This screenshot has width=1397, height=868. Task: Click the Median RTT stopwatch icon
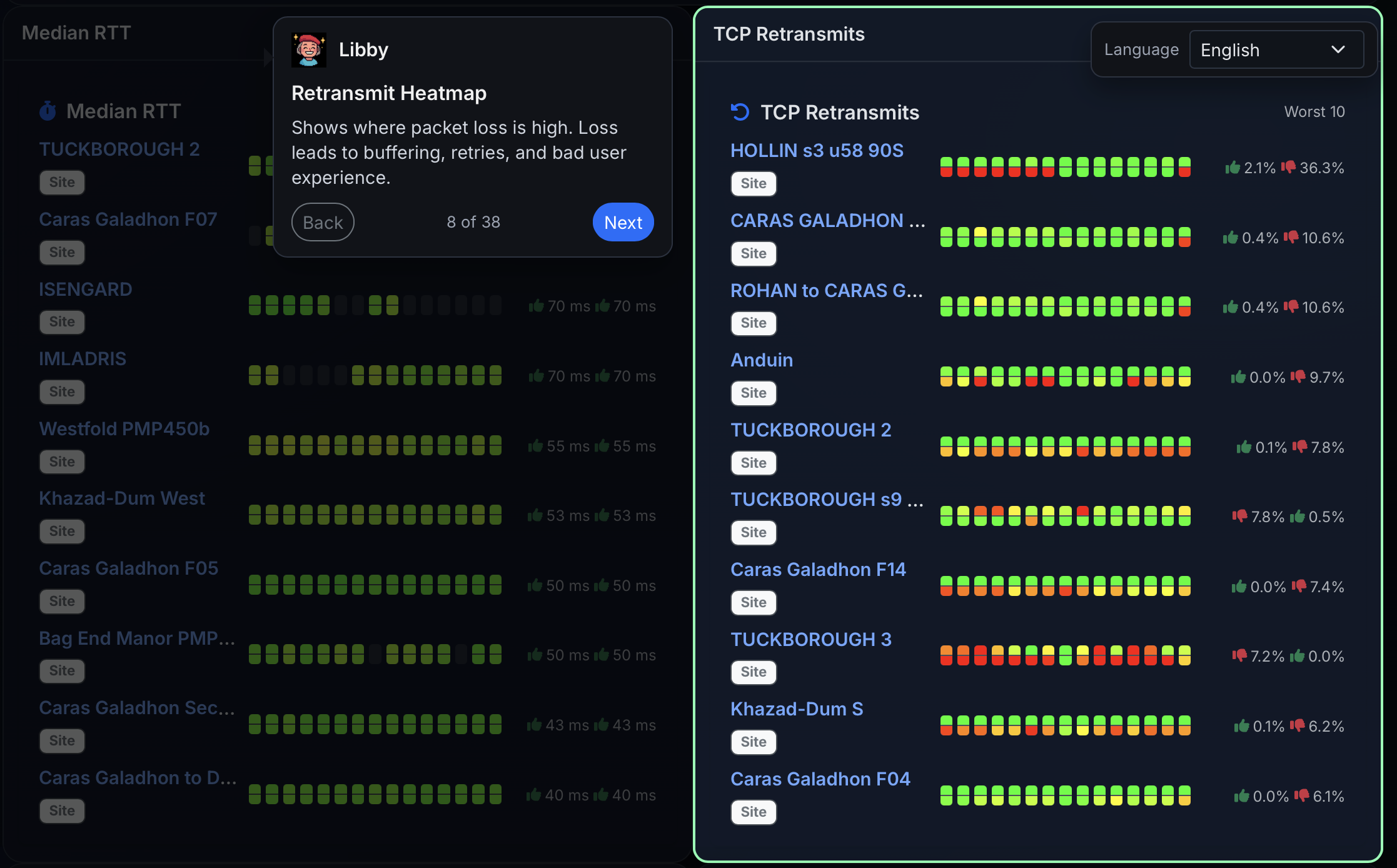tap(48, 111)
